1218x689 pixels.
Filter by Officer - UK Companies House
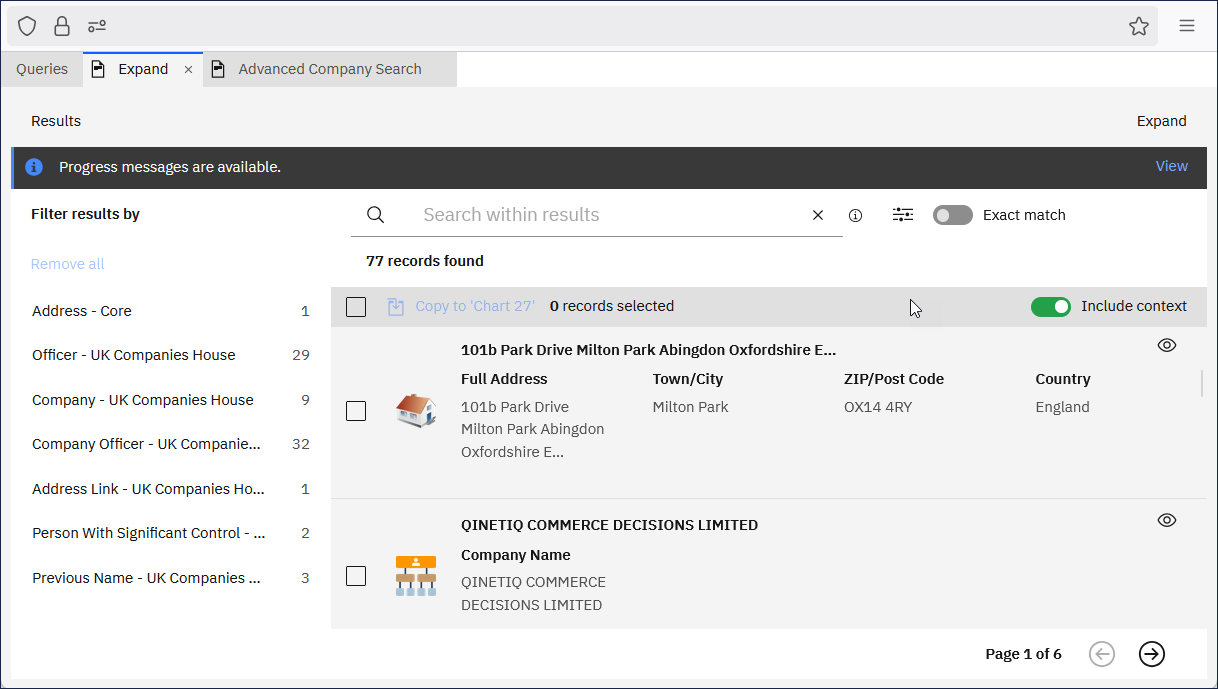171,355
